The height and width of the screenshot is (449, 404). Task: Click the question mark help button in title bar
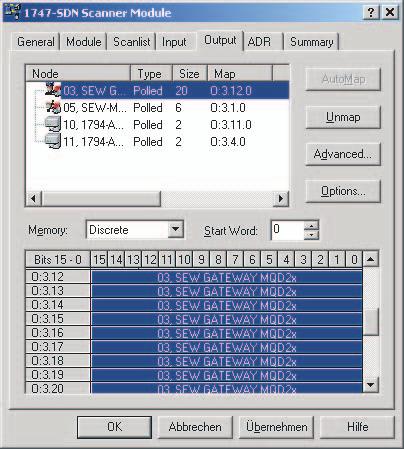(x=371, y=13)
